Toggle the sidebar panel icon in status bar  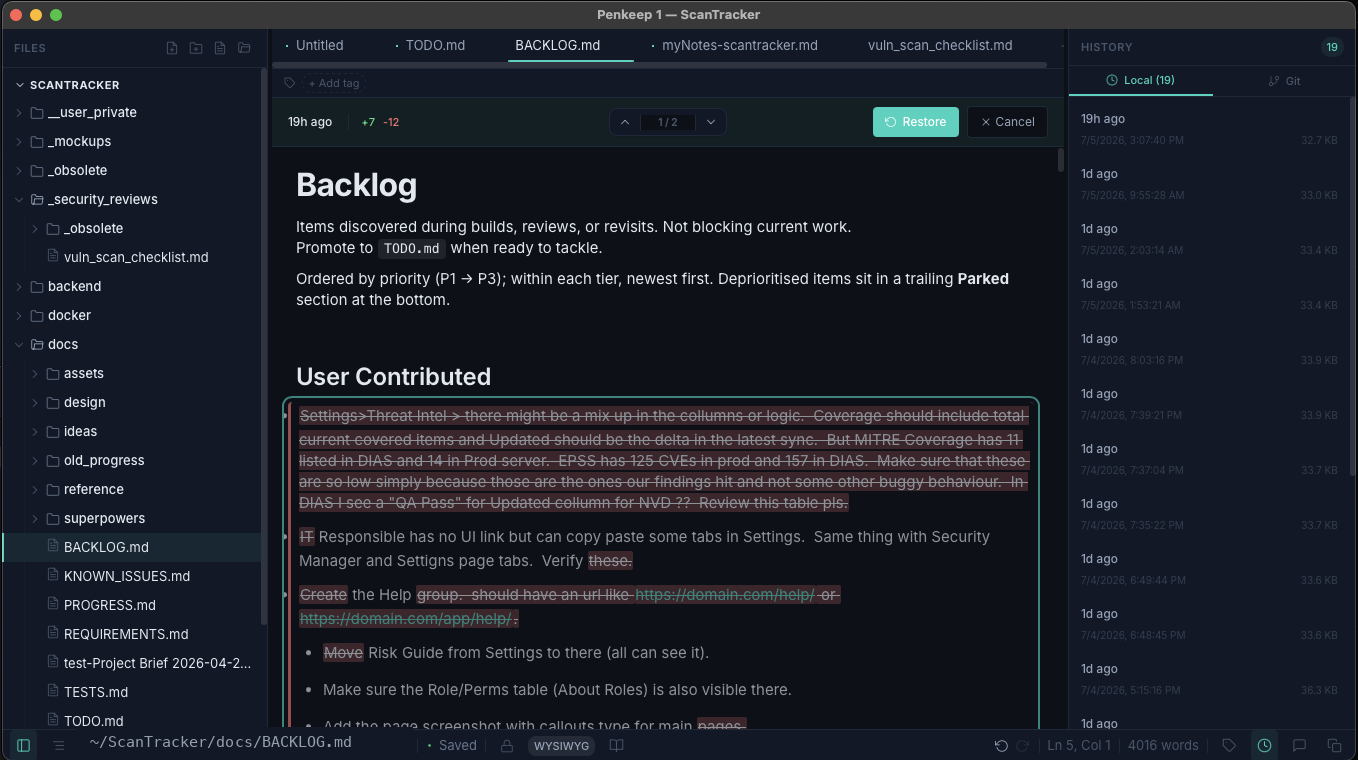(x=24, y=745)
